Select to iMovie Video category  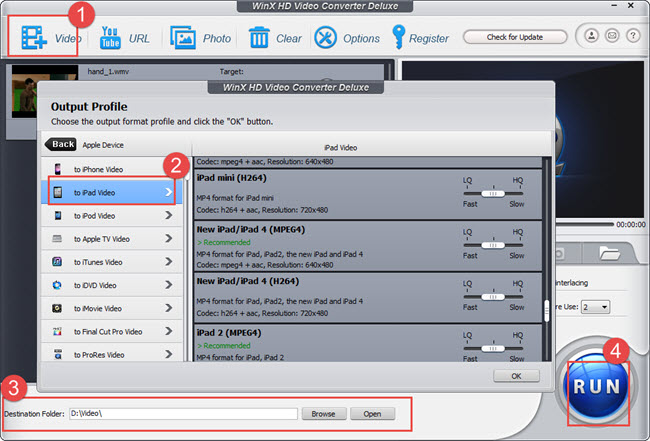tap(112, 308)
